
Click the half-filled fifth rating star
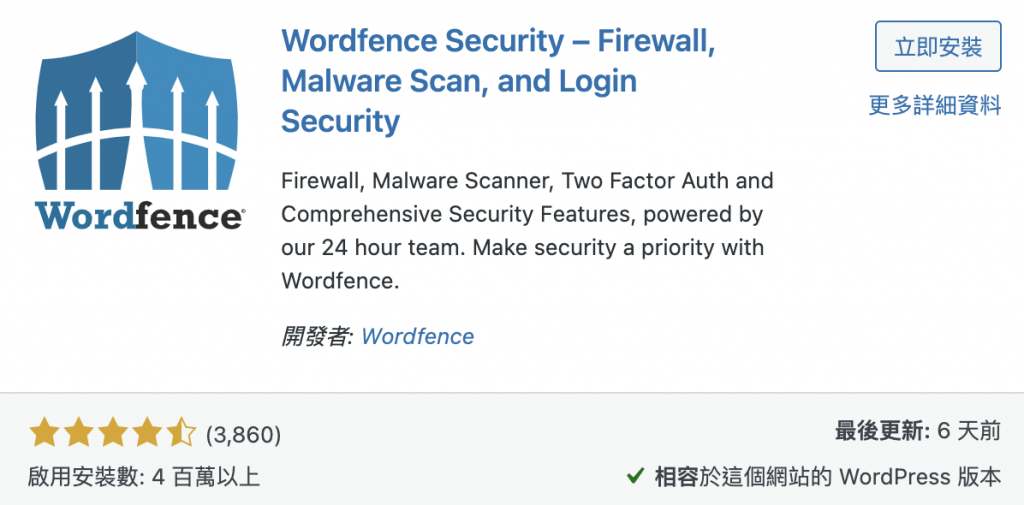tap(182, 434)
